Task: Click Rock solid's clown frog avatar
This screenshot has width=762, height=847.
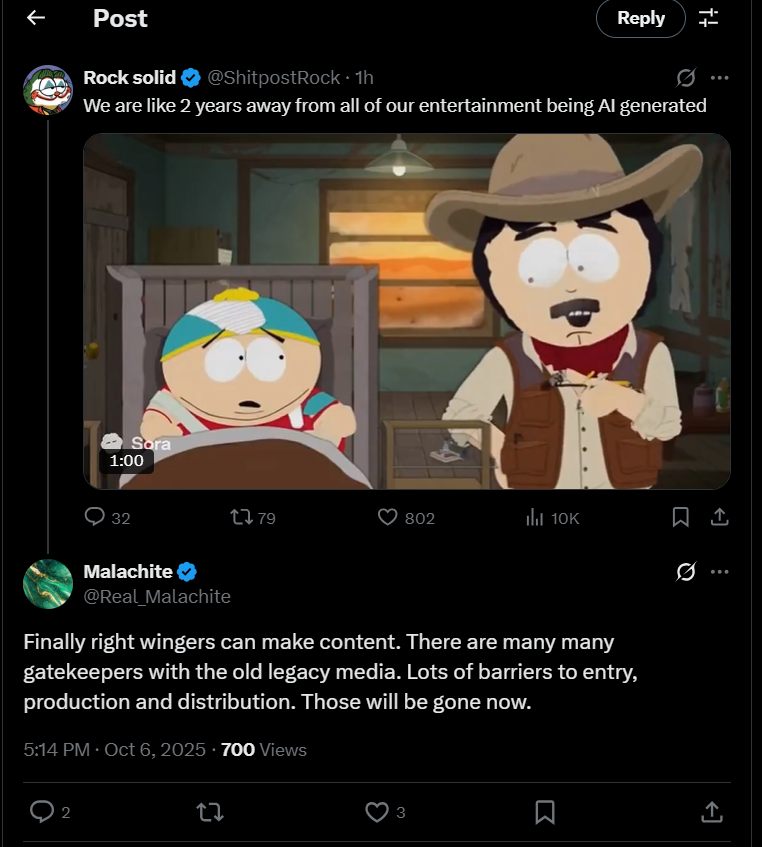Action: tap(48, 91)
